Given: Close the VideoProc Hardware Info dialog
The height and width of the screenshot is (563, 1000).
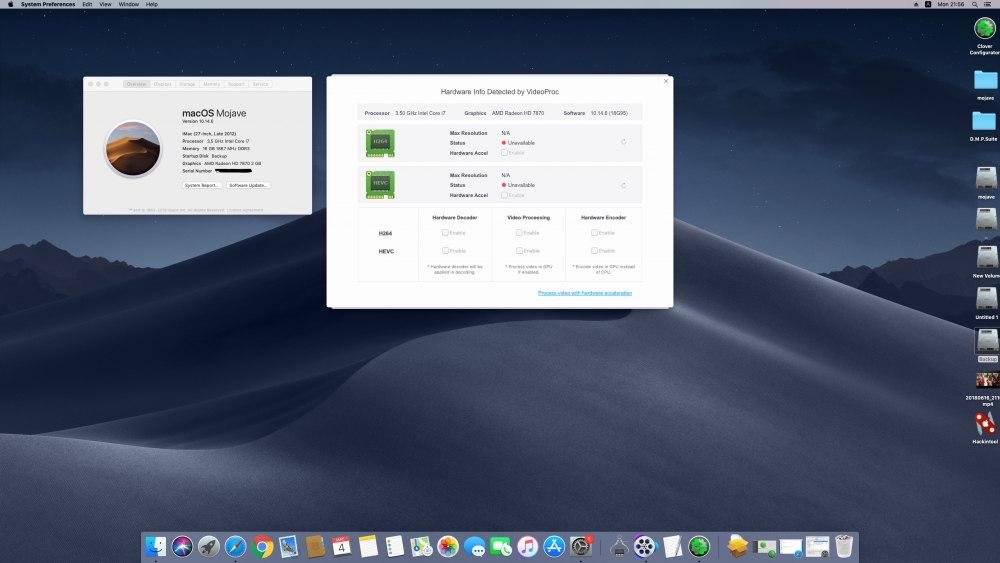Looking at the screenshot, I should click(x=666, y=81).
